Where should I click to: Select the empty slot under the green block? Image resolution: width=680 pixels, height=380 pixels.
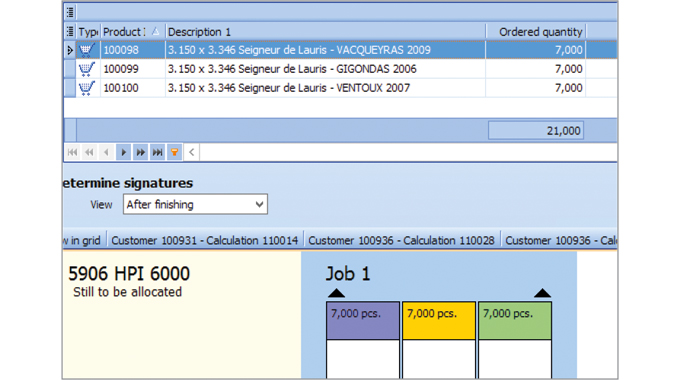515,359
